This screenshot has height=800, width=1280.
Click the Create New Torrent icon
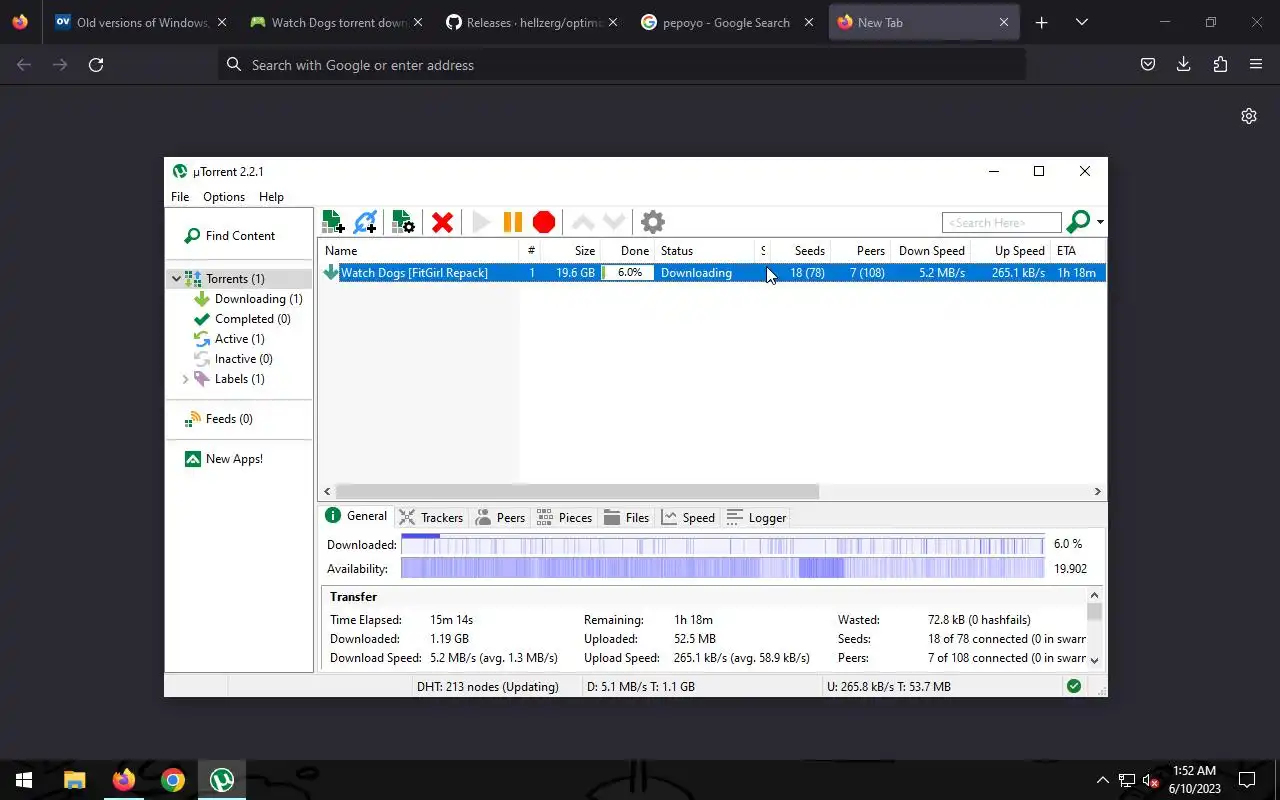(x=403, y=222)
